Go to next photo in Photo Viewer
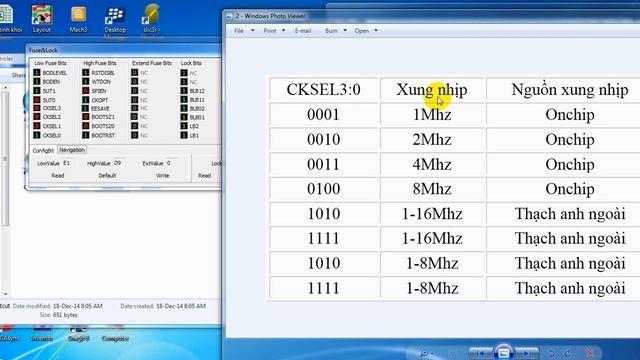The height and width of the screenshot is (360, 640). [527, 353]
